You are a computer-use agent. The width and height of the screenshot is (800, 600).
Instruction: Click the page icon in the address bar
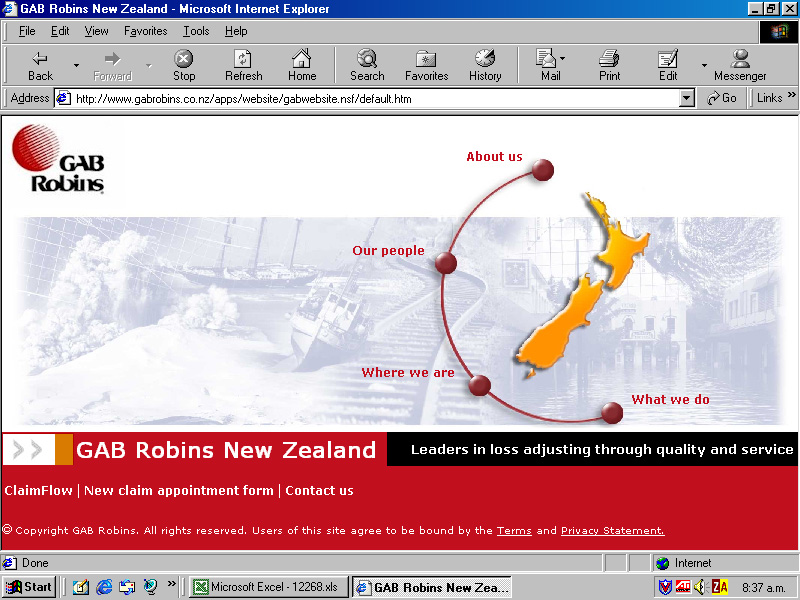click(63, 98)
